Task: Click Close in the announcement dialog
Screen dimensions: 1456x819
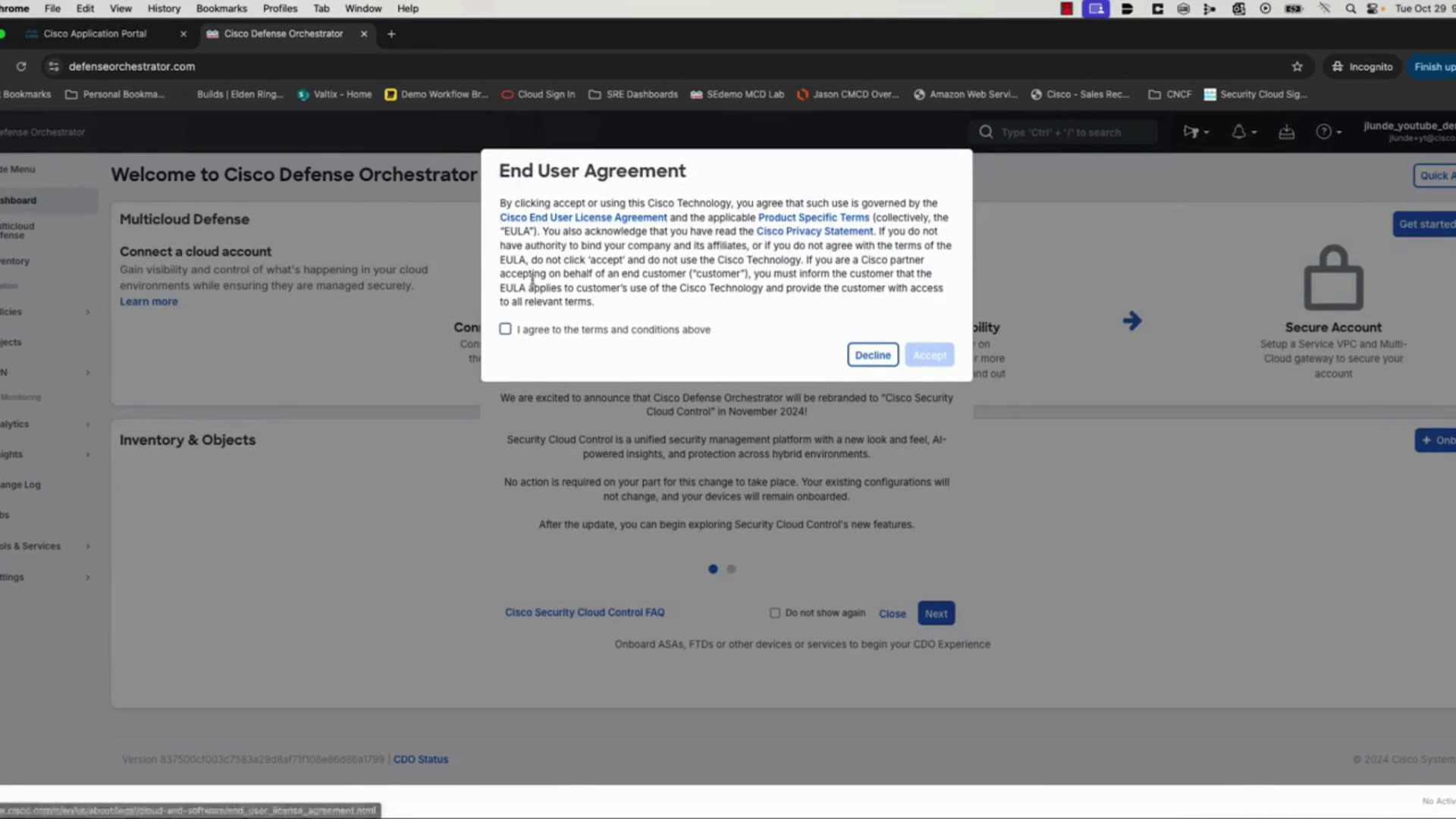Action: [892, 613]
